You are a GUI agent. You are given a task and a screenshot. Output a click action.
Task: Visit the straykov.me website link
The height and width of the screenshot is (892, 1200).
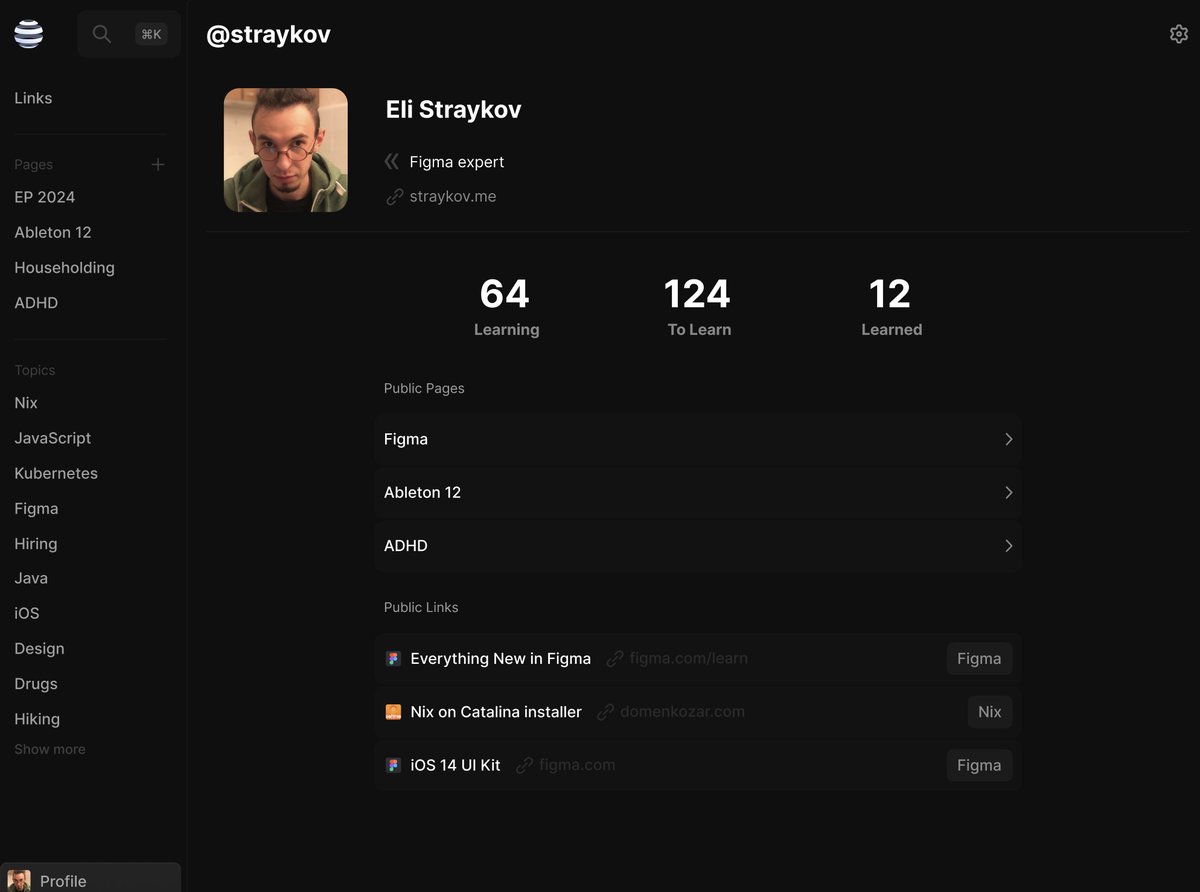pos(453,197)
